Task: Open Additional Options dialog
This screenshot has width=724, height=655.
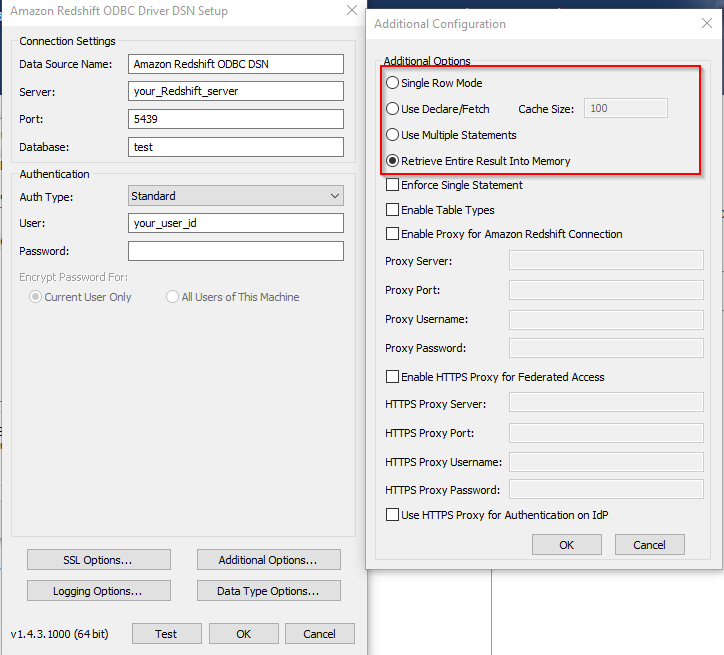Action: click(269, 559)
